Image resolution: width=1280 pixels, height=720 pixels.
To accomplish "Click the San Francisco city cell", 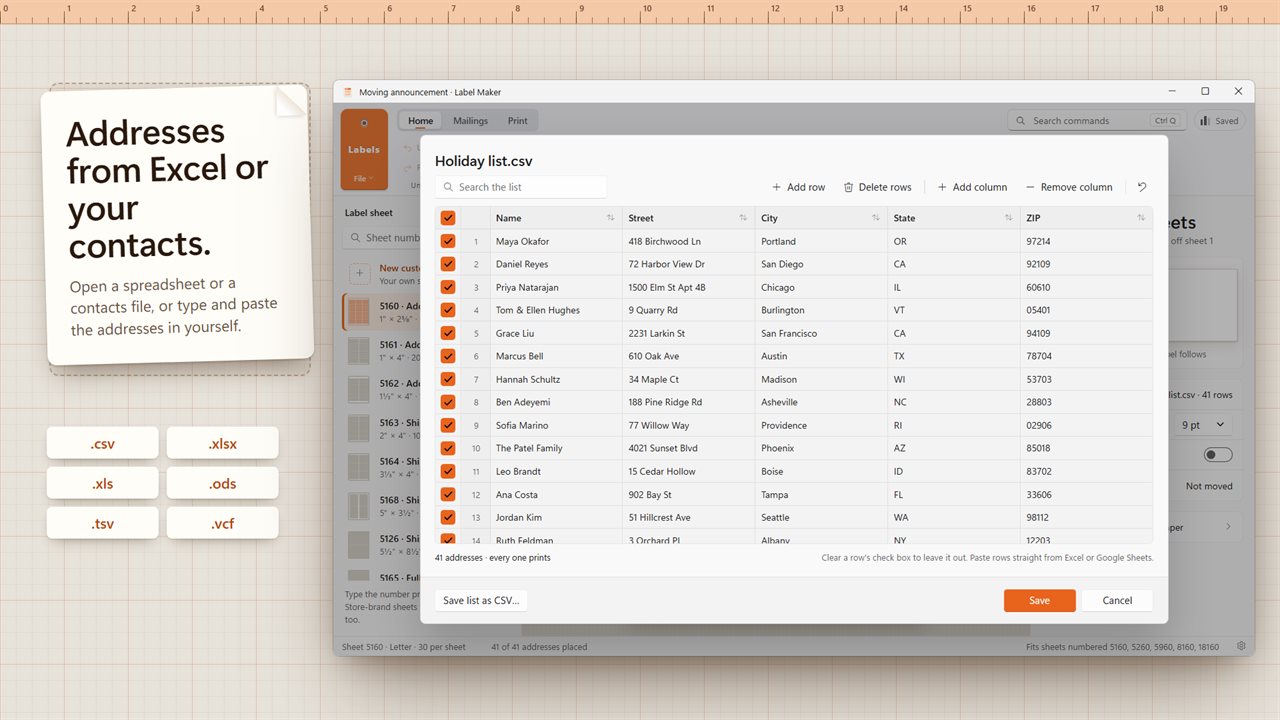I will pyautogui.click(x=821, y=333).
